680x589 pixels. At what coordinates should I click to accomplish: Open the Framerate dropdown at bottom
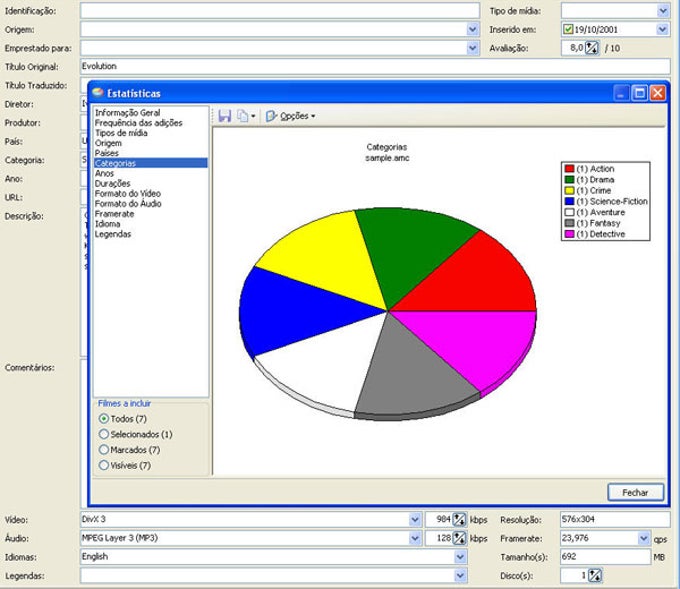[644, 538]
